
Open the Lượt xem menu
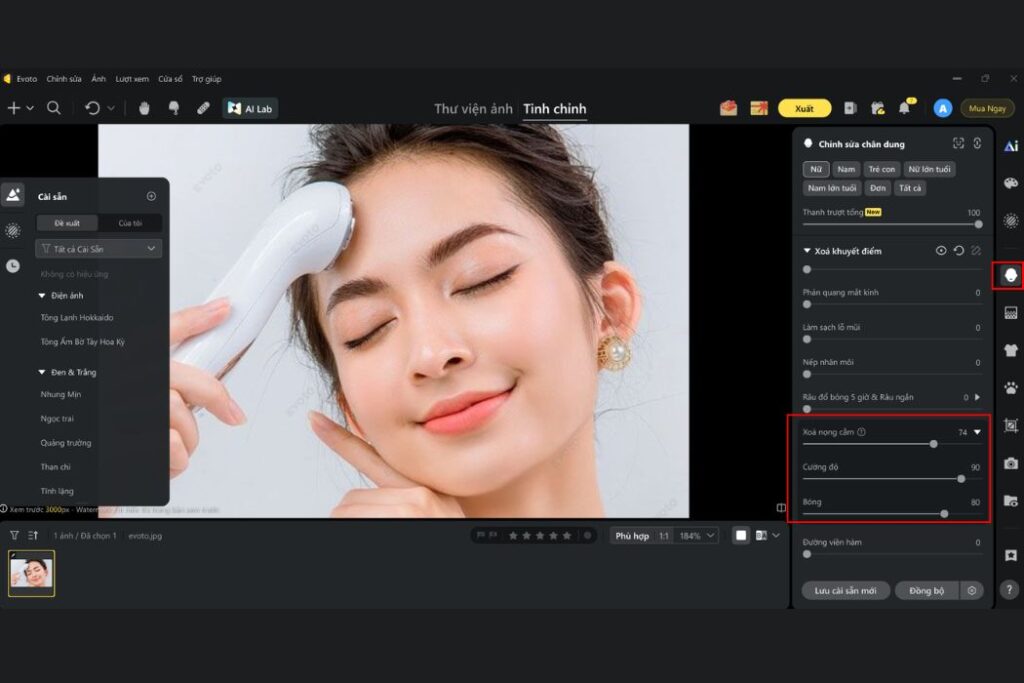click(132, 79)
